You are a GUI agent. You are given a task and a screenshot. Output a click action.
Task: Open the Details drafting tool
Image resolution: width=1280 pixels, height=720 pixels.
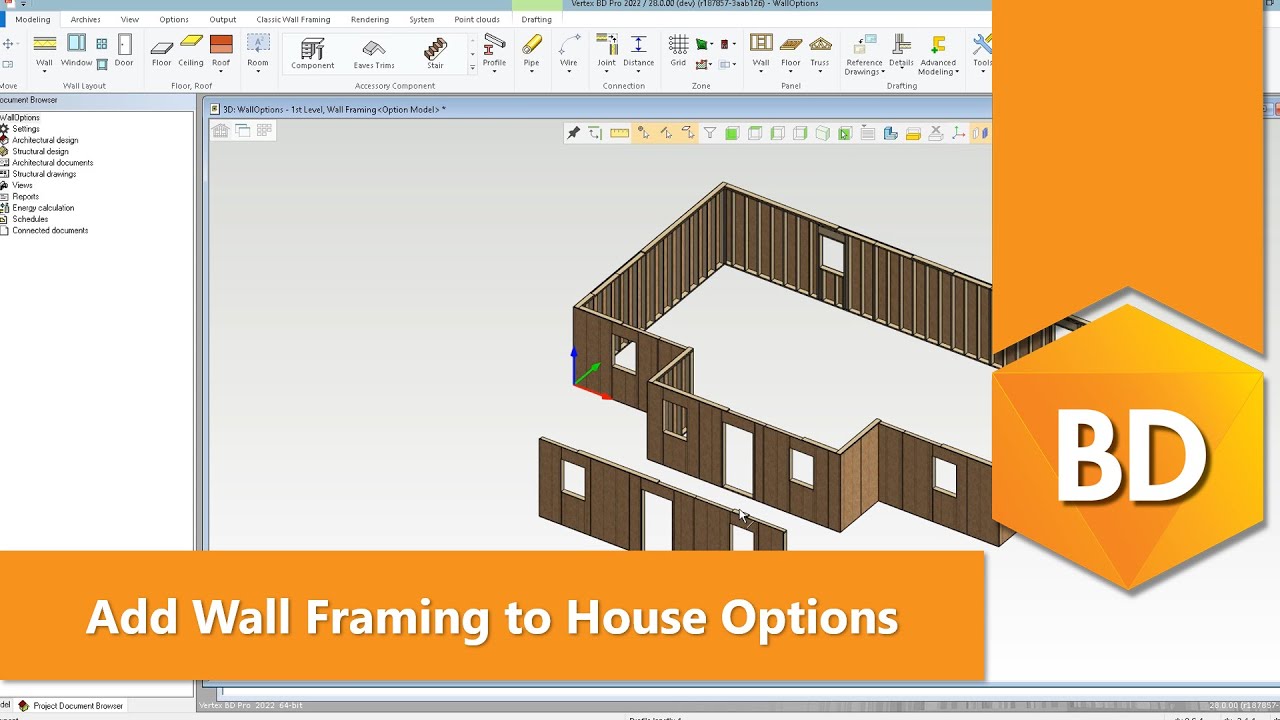(901, 50)
